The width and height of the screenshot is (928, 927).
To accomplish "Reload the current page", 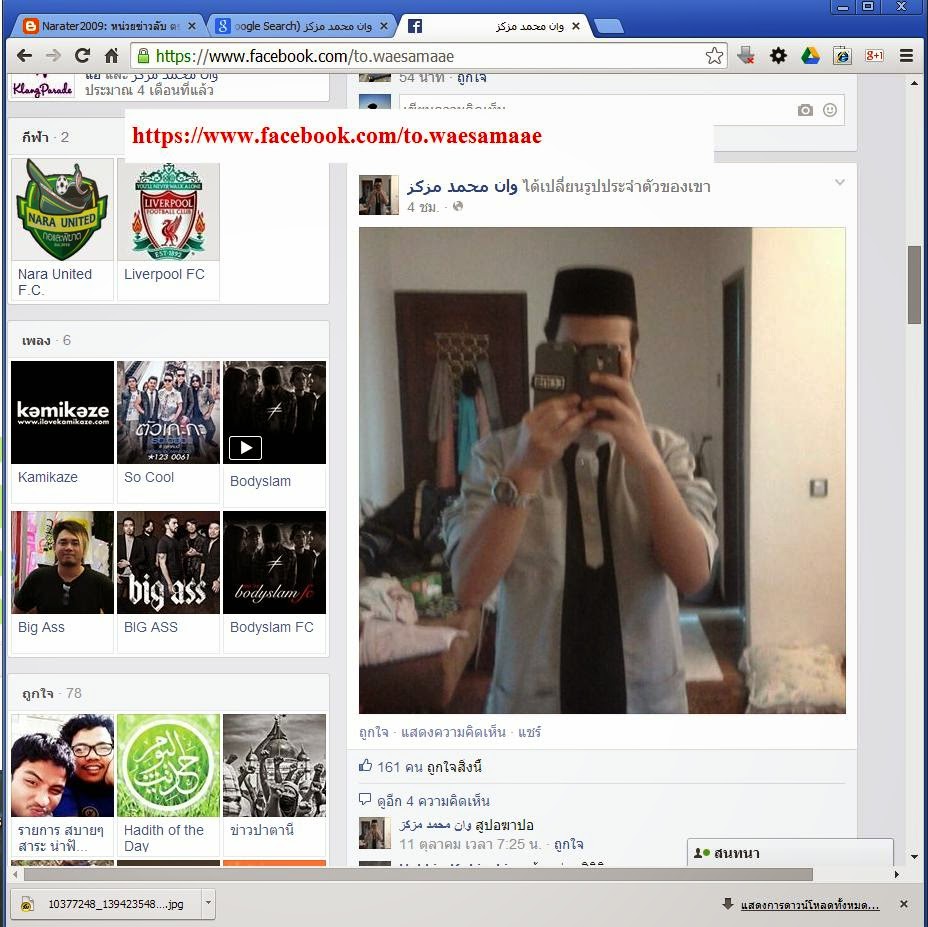I will (82, 56).
